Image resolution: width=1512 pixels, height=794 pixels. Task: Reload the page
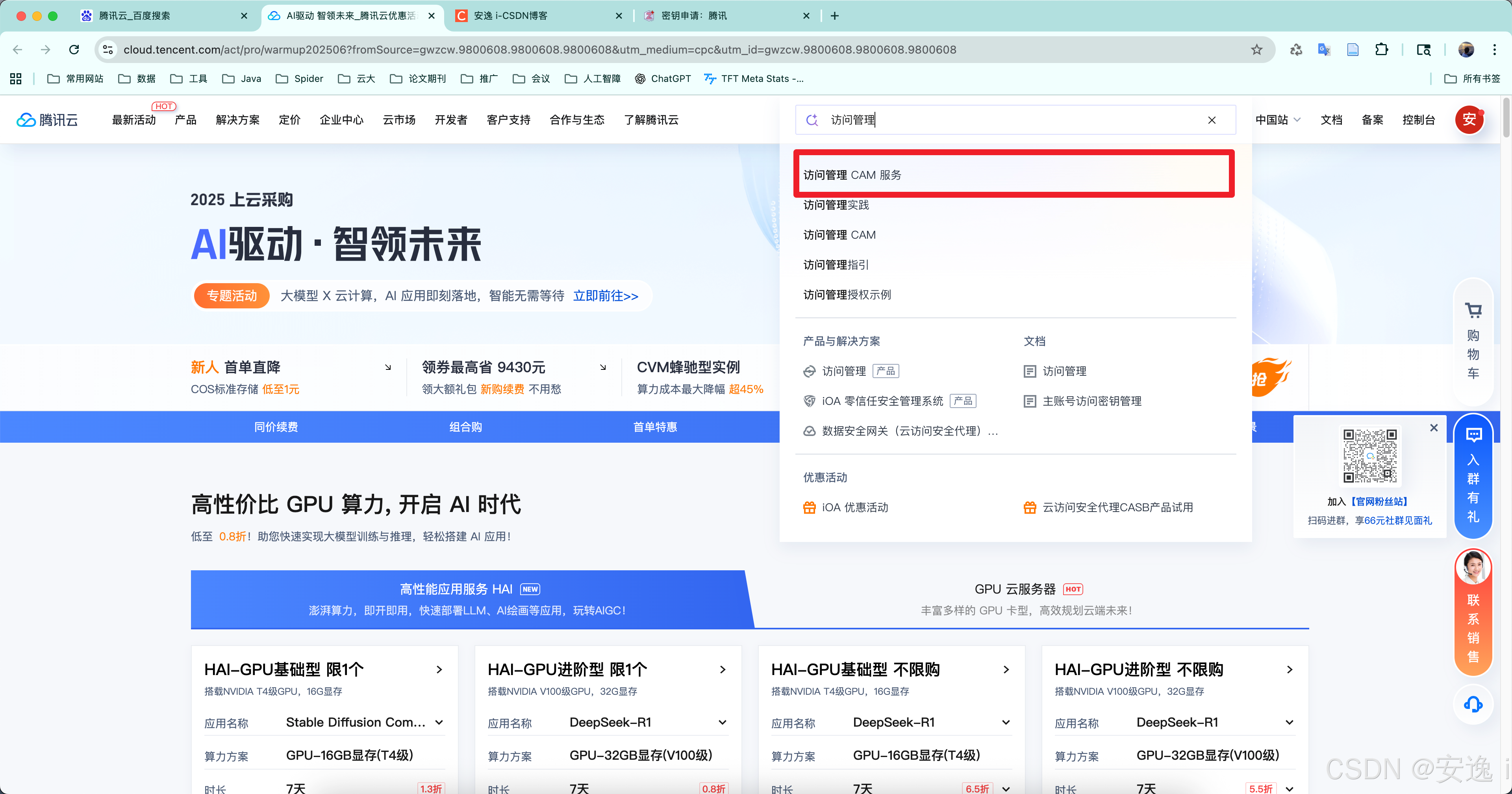(74, 49)
